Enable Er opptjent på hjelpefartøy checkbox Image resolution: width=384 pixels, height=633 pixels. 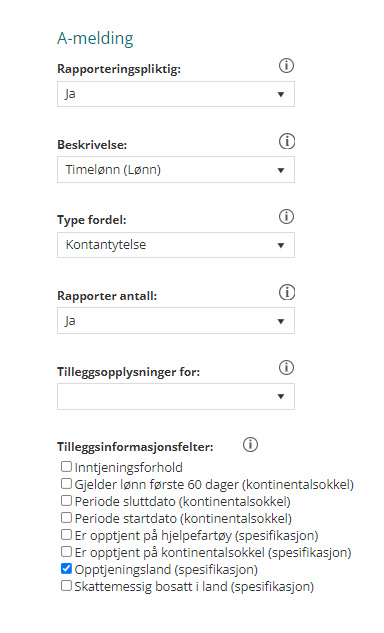pyautogui.click(x=66, y=535)
